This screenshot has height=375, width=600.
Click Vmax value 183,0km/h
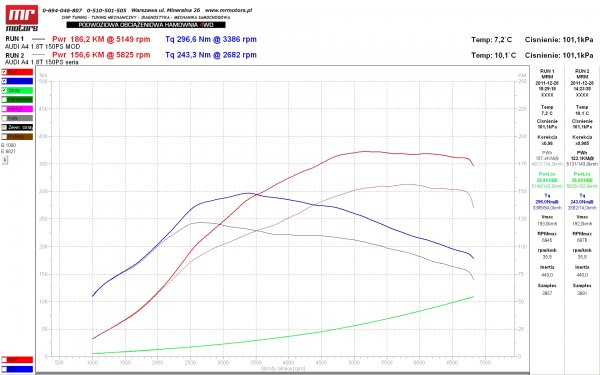coord(547,223)
